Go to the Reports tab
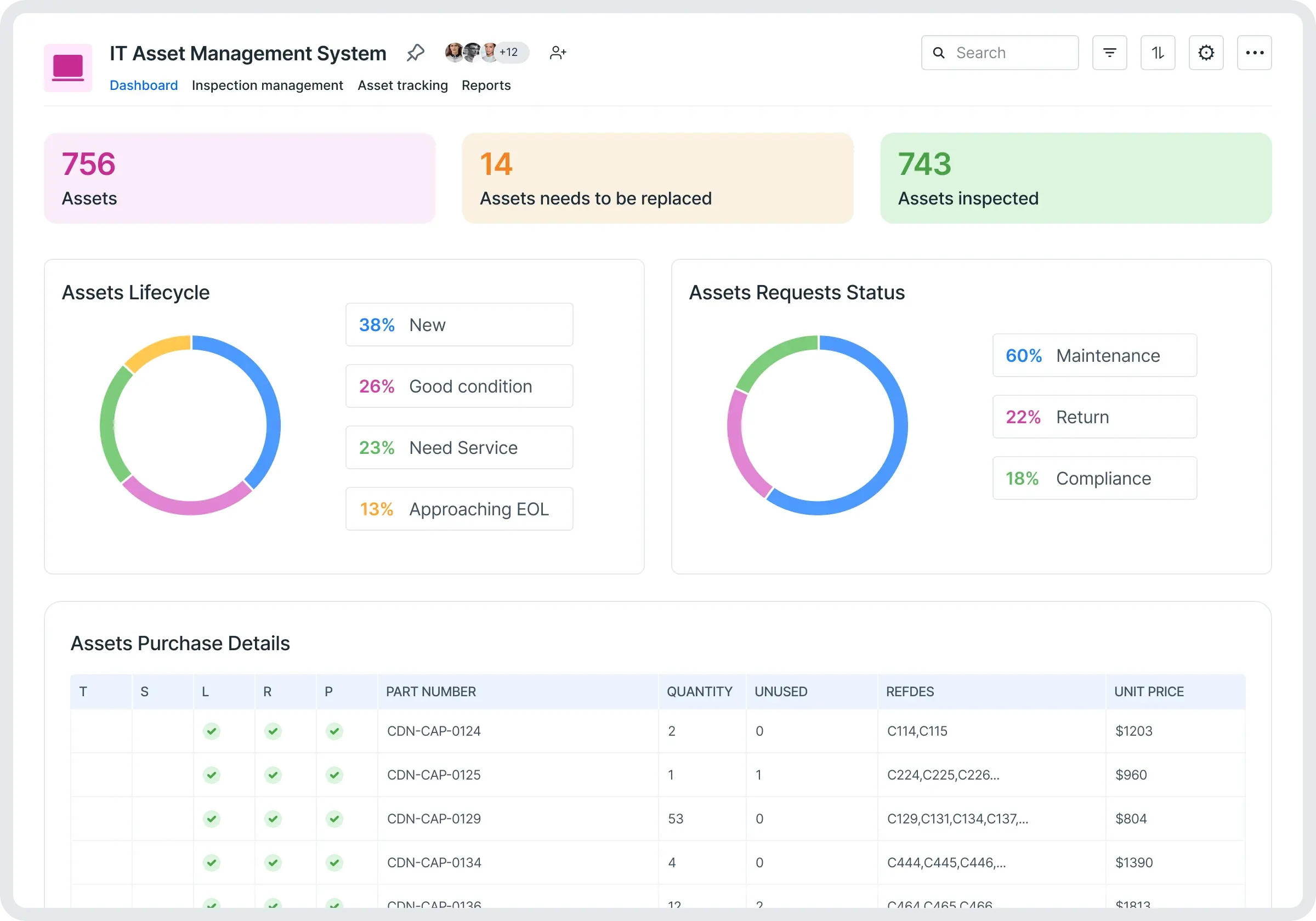 pyautogui.click(x=485, y=86)
